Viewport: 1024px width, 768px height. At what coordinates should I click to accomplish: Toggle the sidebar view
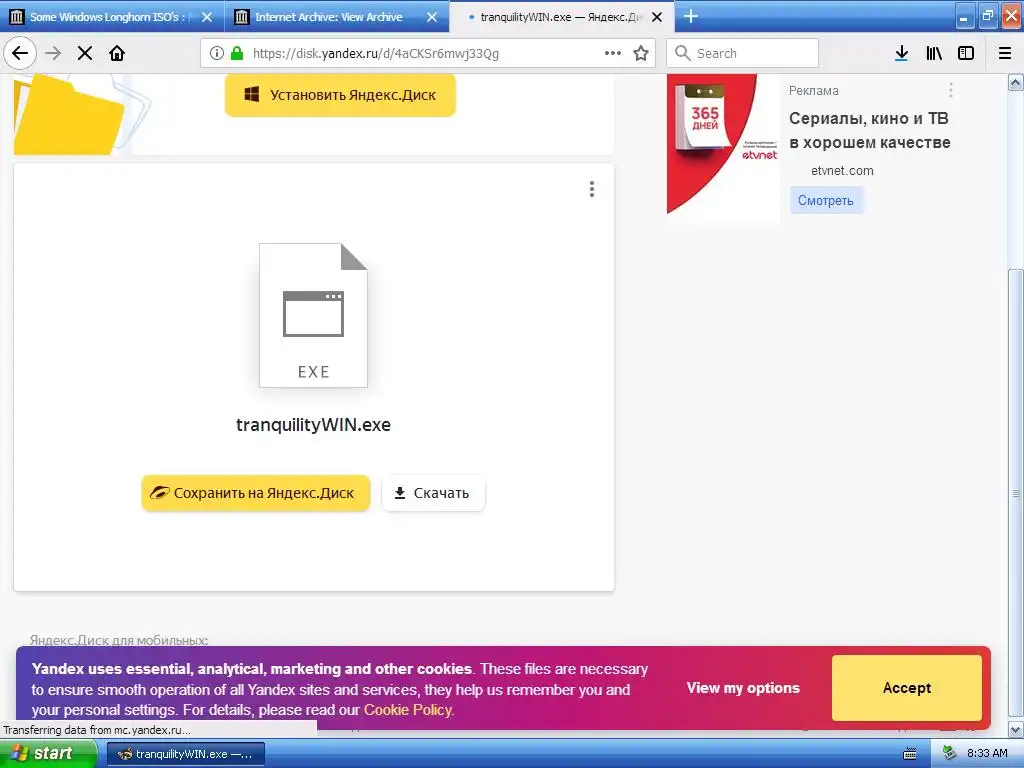[x=966, y=53]
